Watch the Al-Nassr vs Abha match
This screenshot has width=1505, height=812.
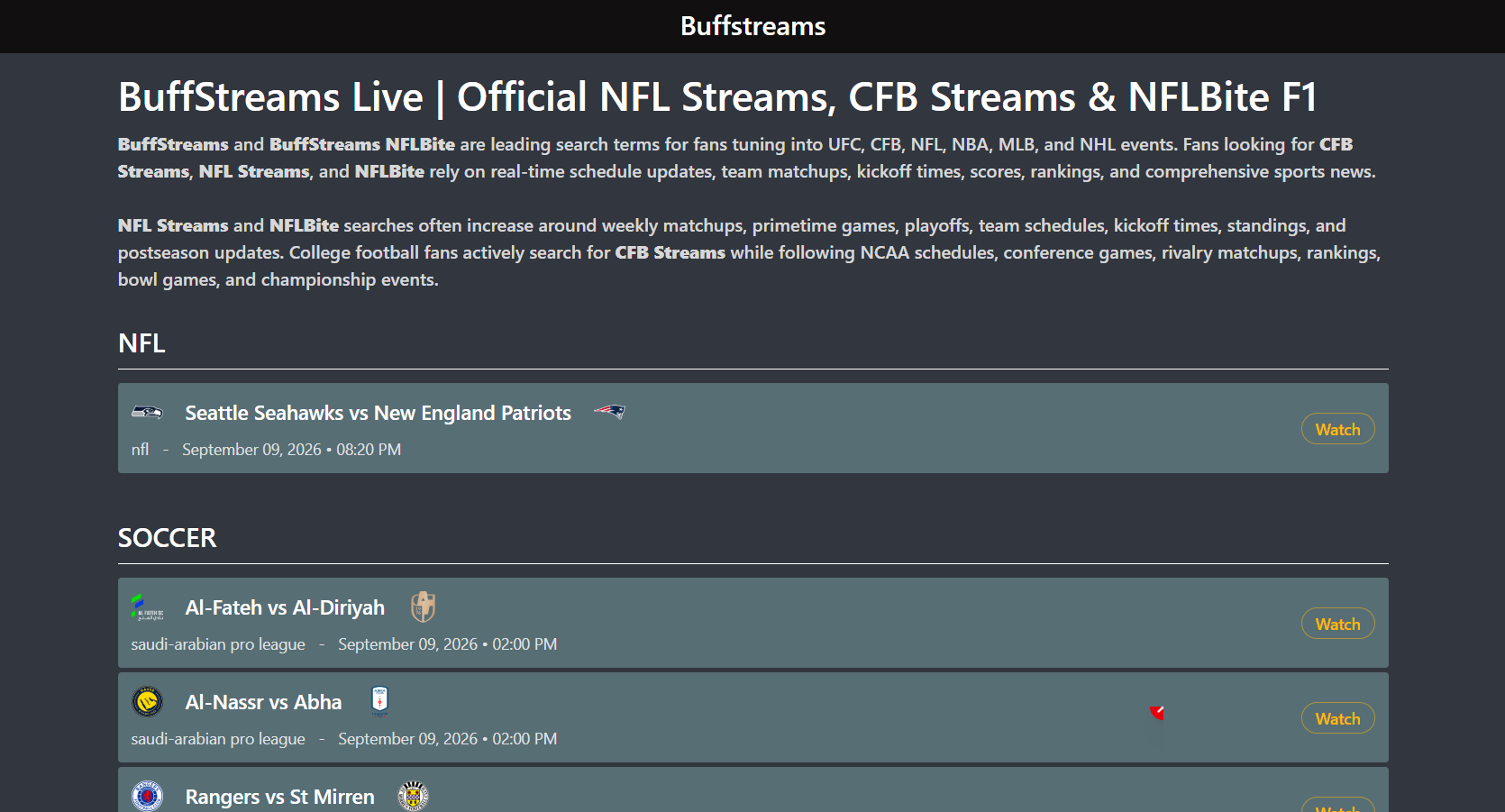tap(1337, 718)
